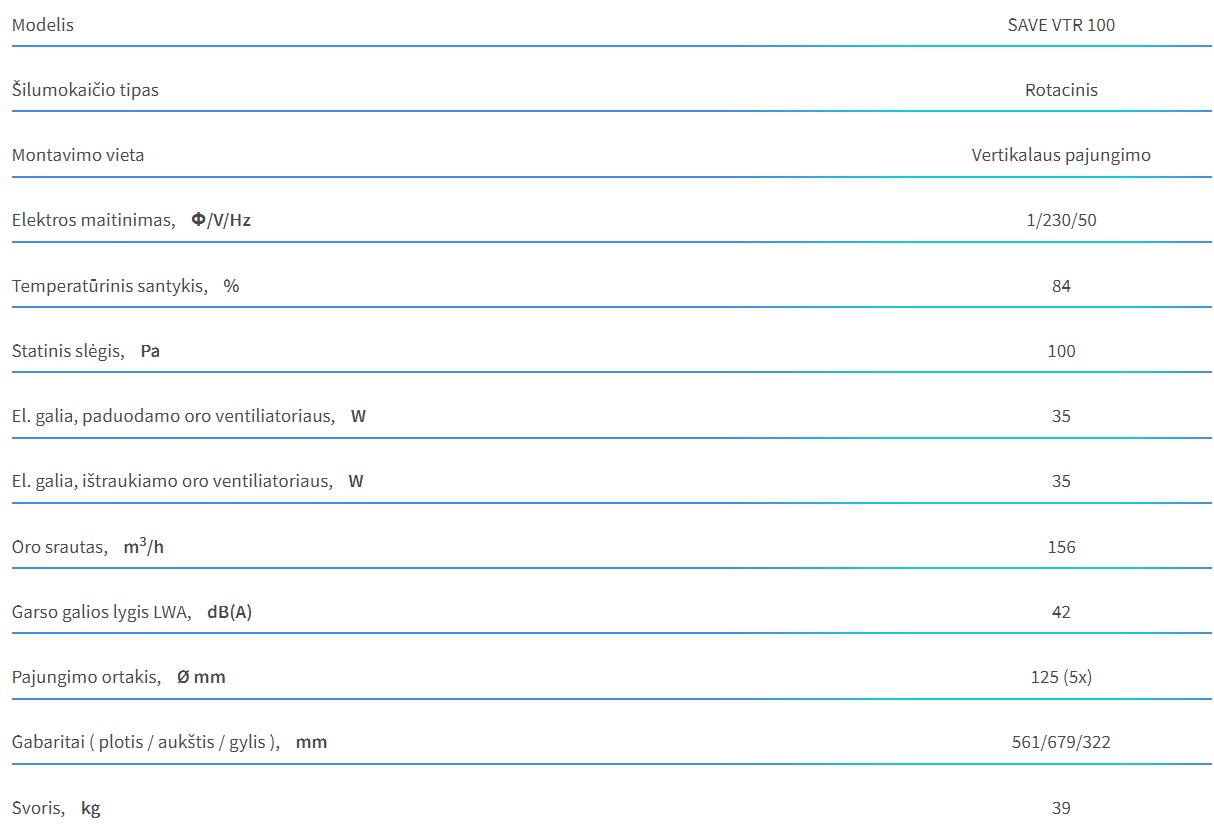Select 'El. galia, ištraukiamo oro ventiliatoriaus,' label

[172, 481]
